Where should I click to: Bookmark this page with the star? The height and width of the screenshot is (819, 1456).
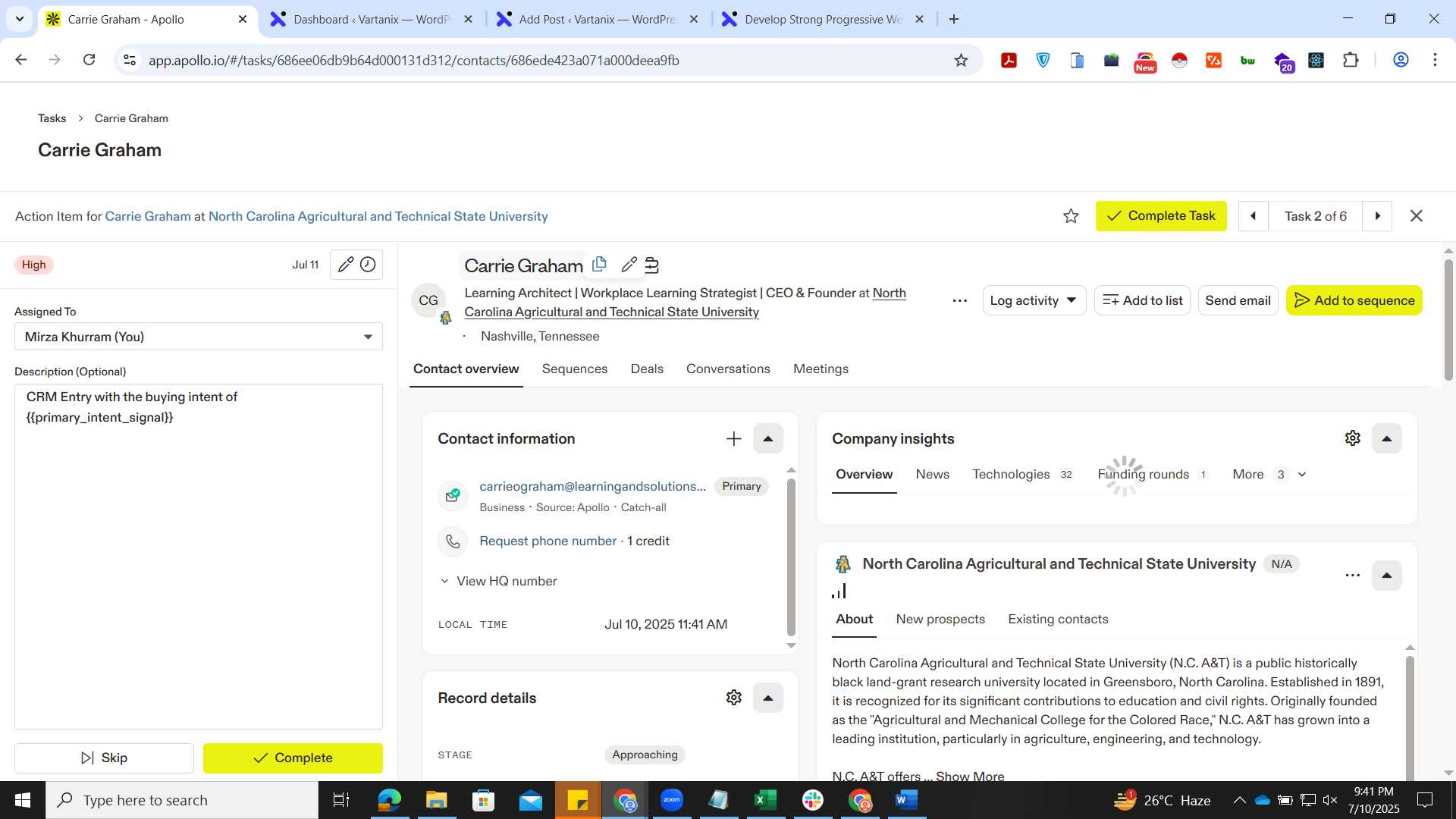click(961, 60)
